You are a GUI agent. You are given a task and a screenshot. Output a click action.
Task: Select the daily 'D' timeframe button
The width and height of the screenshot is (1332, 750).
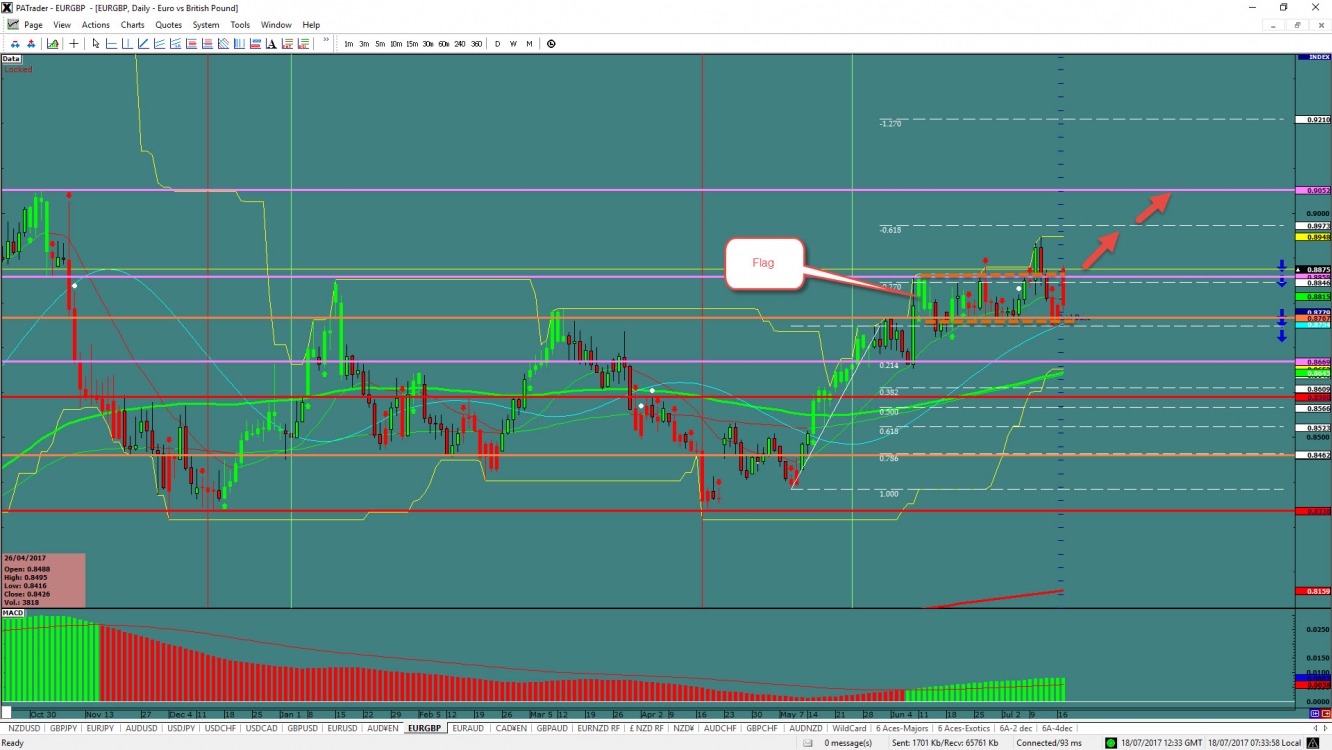click(497, 44)
